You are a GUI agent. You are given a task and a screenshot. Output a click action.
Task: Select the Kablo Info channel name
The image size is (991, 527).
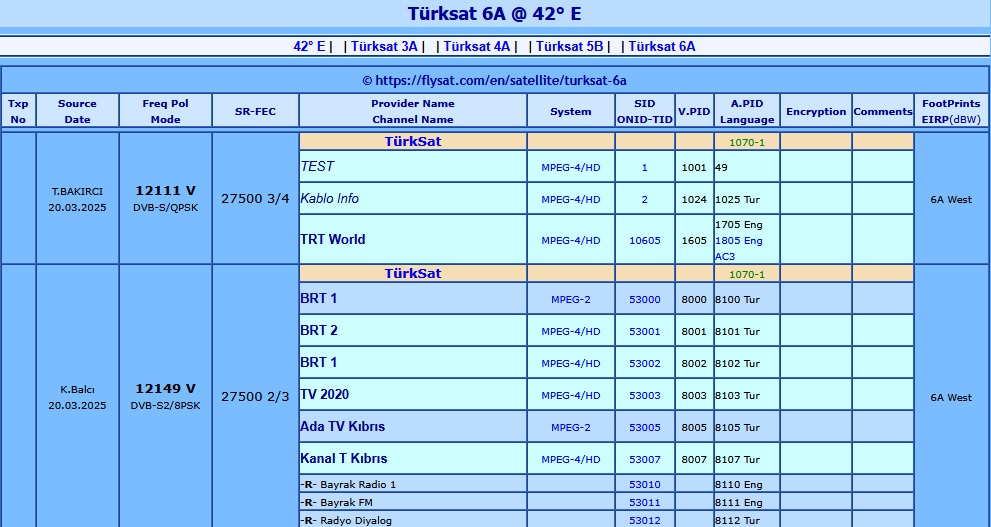[329, 198]
